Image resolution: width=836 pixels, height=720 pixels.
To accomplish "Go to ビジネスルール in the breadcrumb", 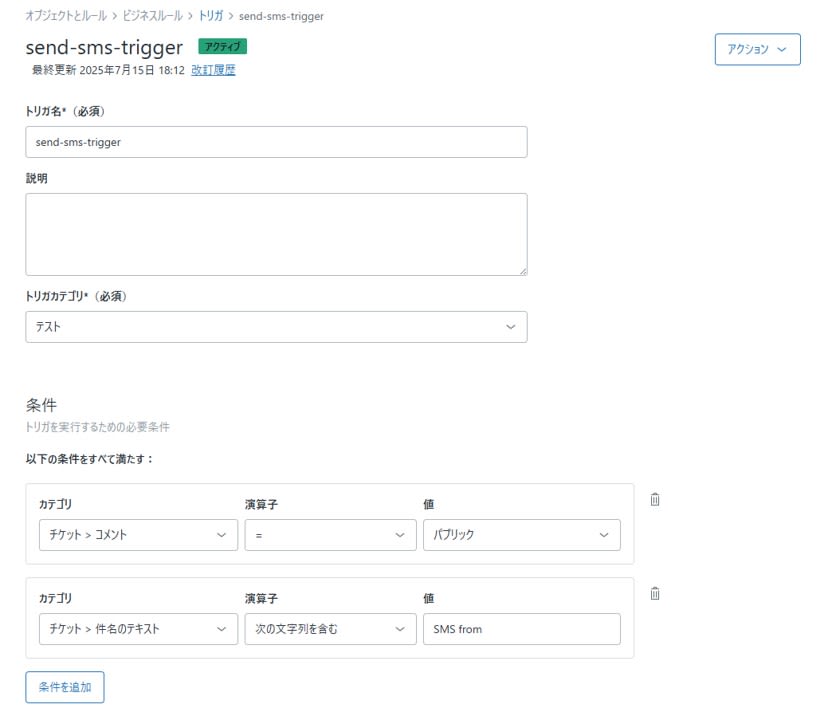I will tap(152, 16).
